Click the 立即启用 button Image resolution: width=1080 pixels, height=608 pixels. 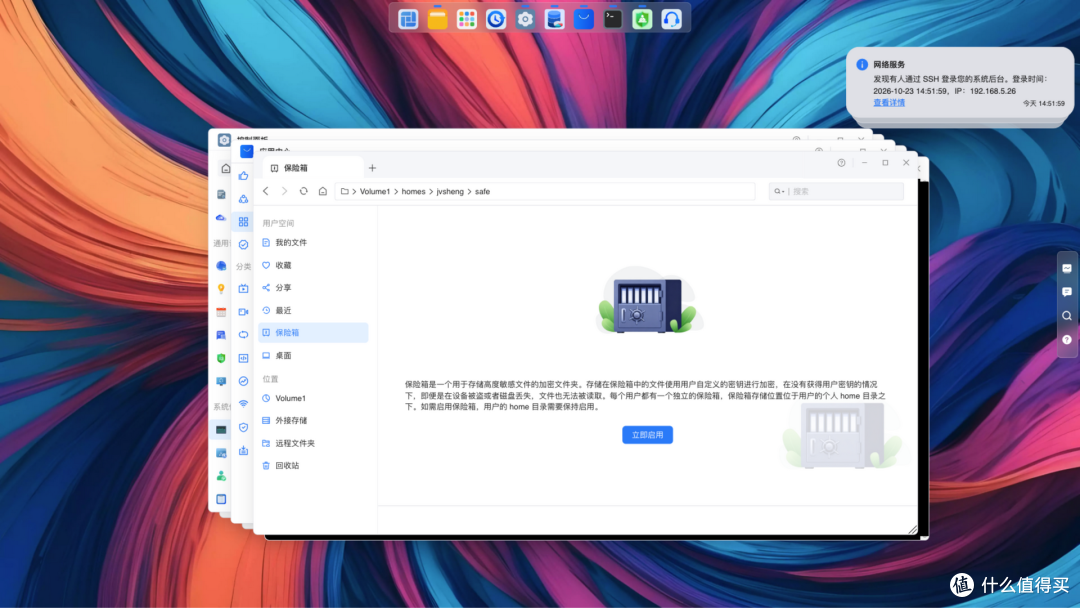pyautogui.click(x=647, y=434)
